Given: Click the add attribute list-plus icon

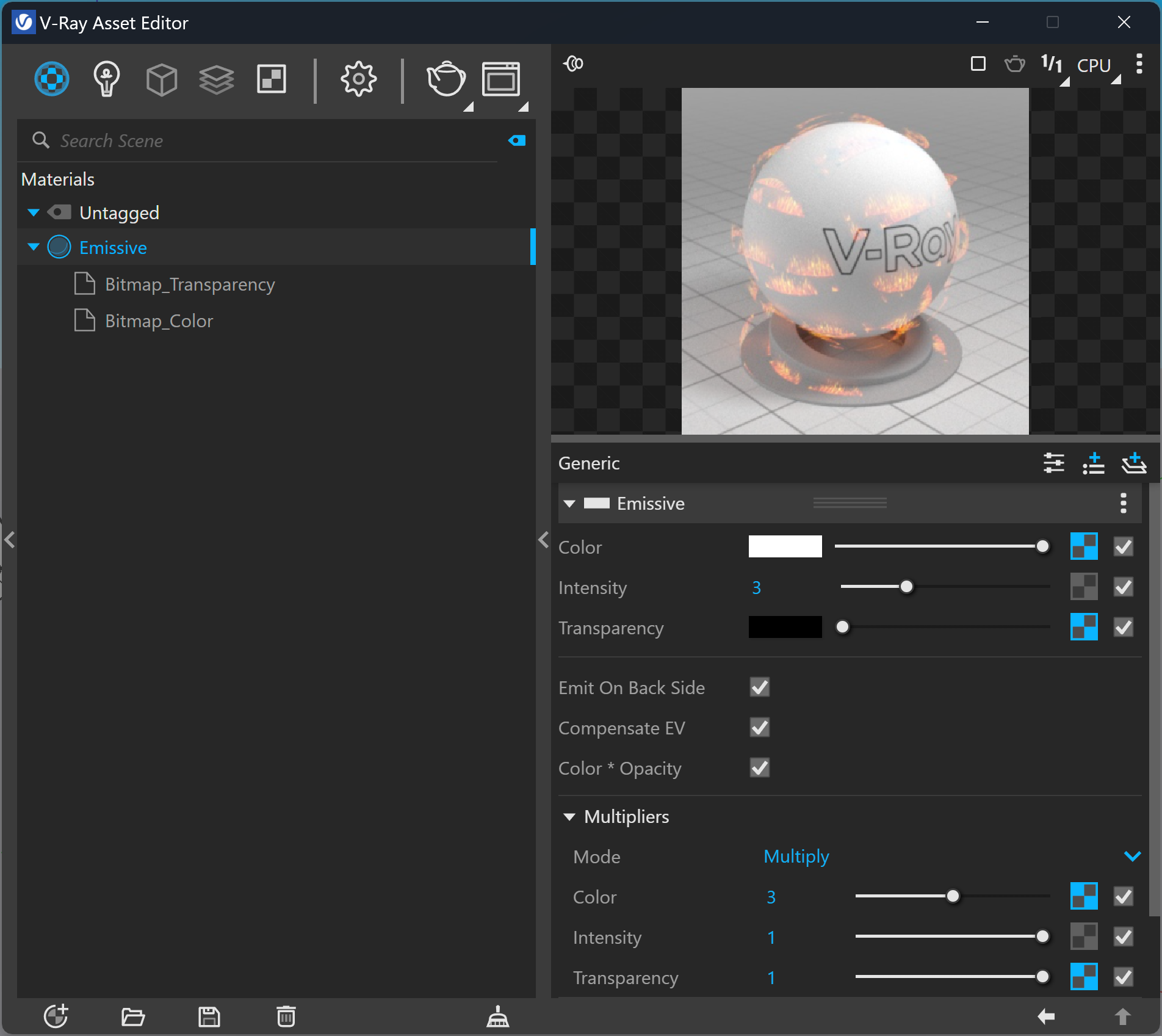Looking at the screenshot, I should point(1094,463).
